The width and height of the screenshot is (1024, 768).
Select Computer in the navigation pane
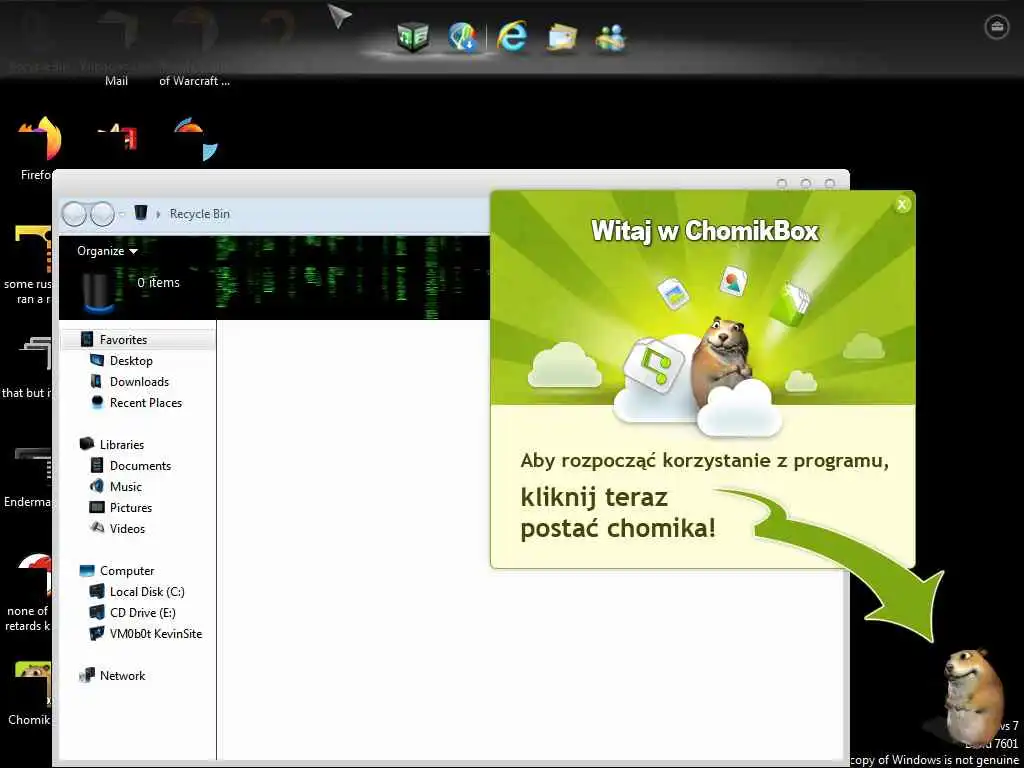point(127,571)
